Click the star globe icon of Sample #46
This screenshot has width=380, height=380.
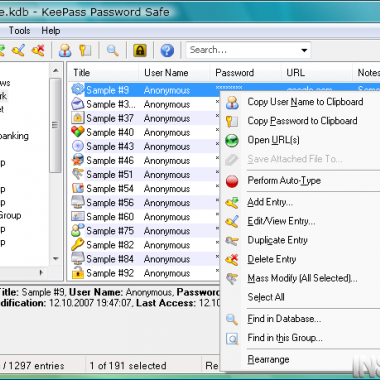(x=78, y=160)
